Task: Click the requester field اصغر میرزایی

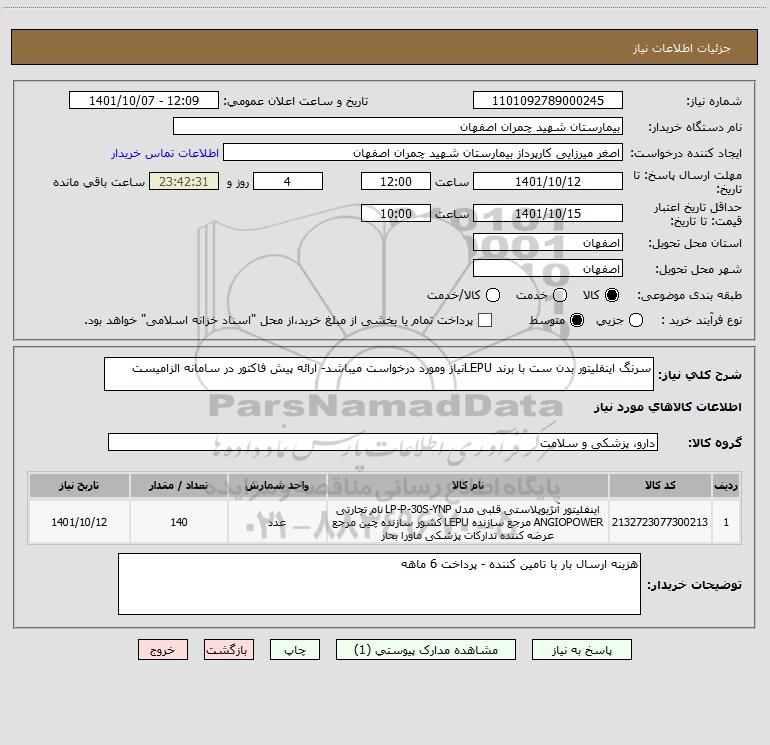Action: pyautogui.click(x=423, y=153)
